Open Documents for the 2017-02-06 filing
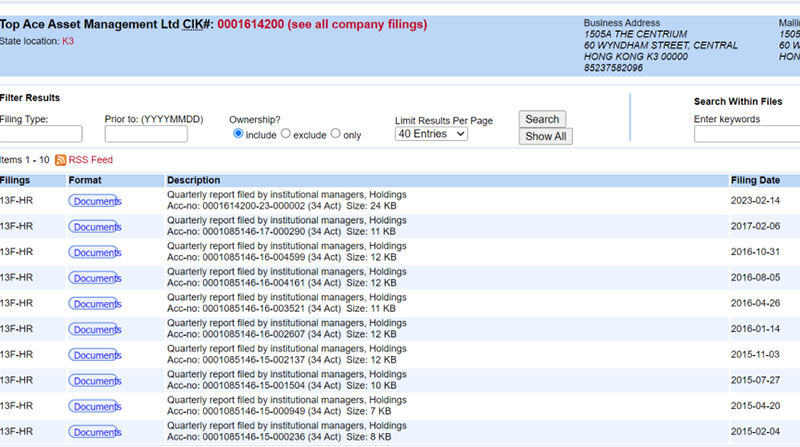The height and width of the screenshot is (447, 800). tap(95, 227)
